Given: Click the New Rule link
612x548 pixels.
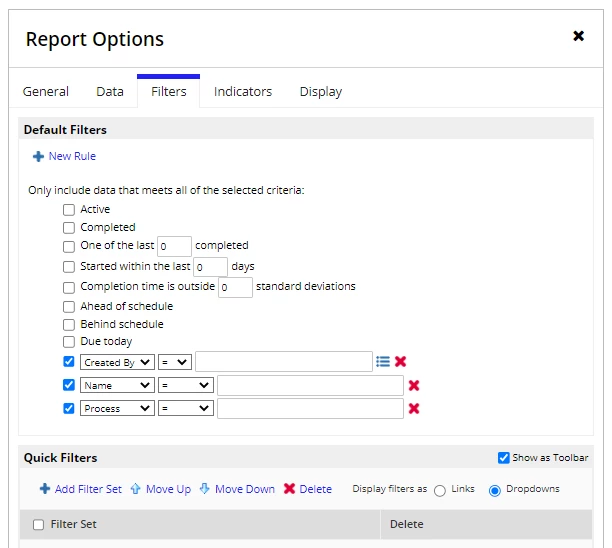Looking at the screenshot, I should point(72,156).
